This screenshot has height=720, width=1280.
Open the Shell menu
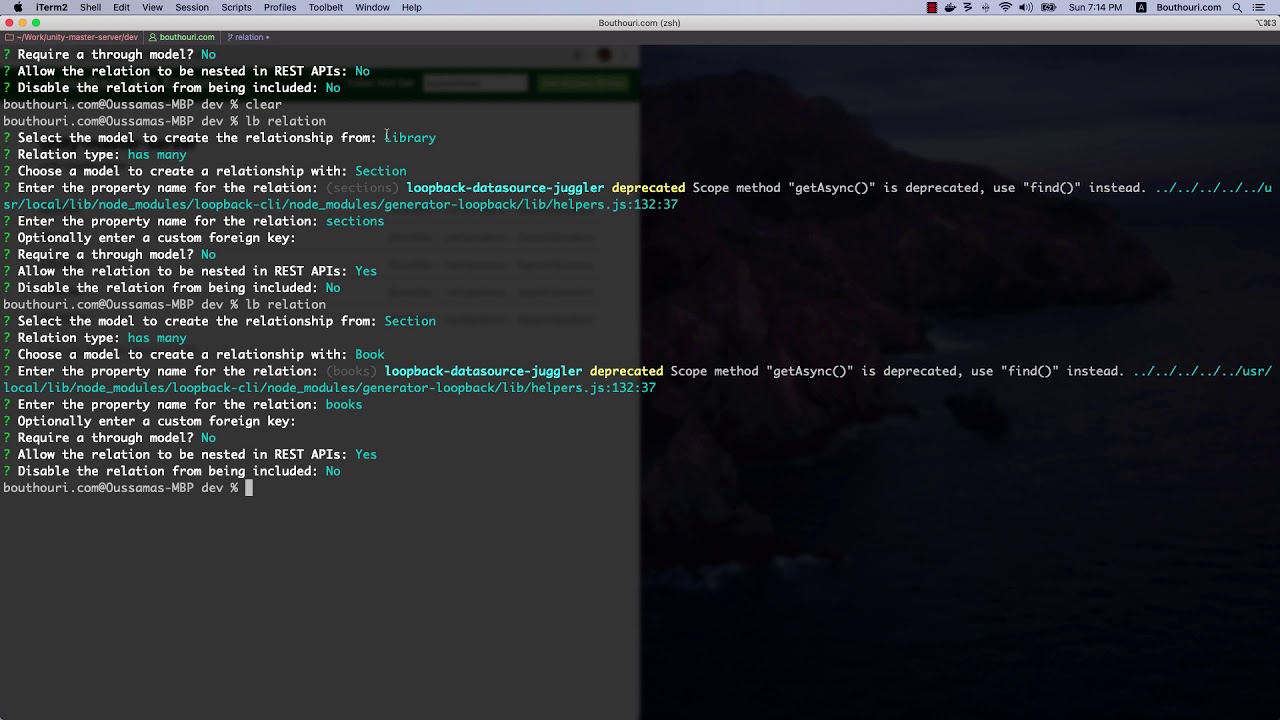(x=90, y=7)
